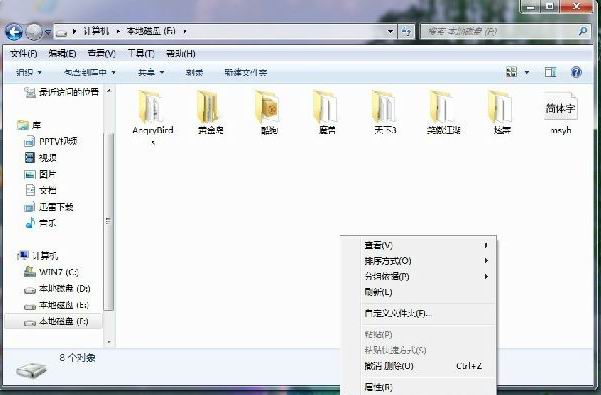Open the 帮助(H) menu
Image resolution: width=601 pixels, height=395 pixels.
181,54
